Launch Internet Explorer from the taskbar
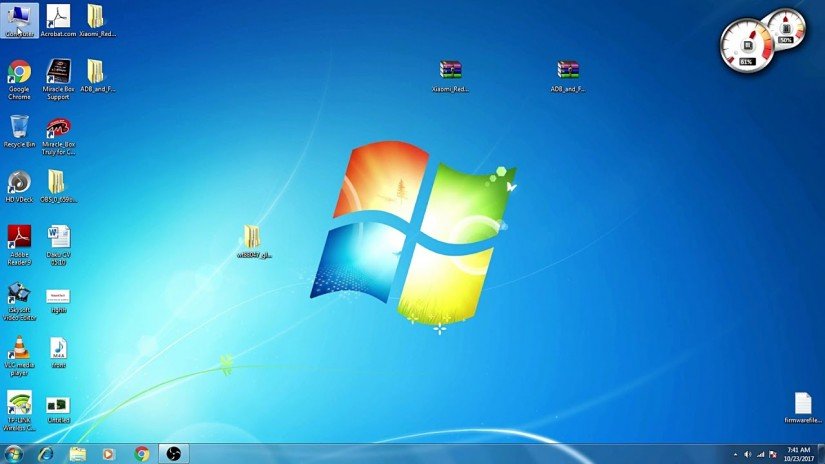The width and height of the screenshot is (825, 464). [46, 453]
